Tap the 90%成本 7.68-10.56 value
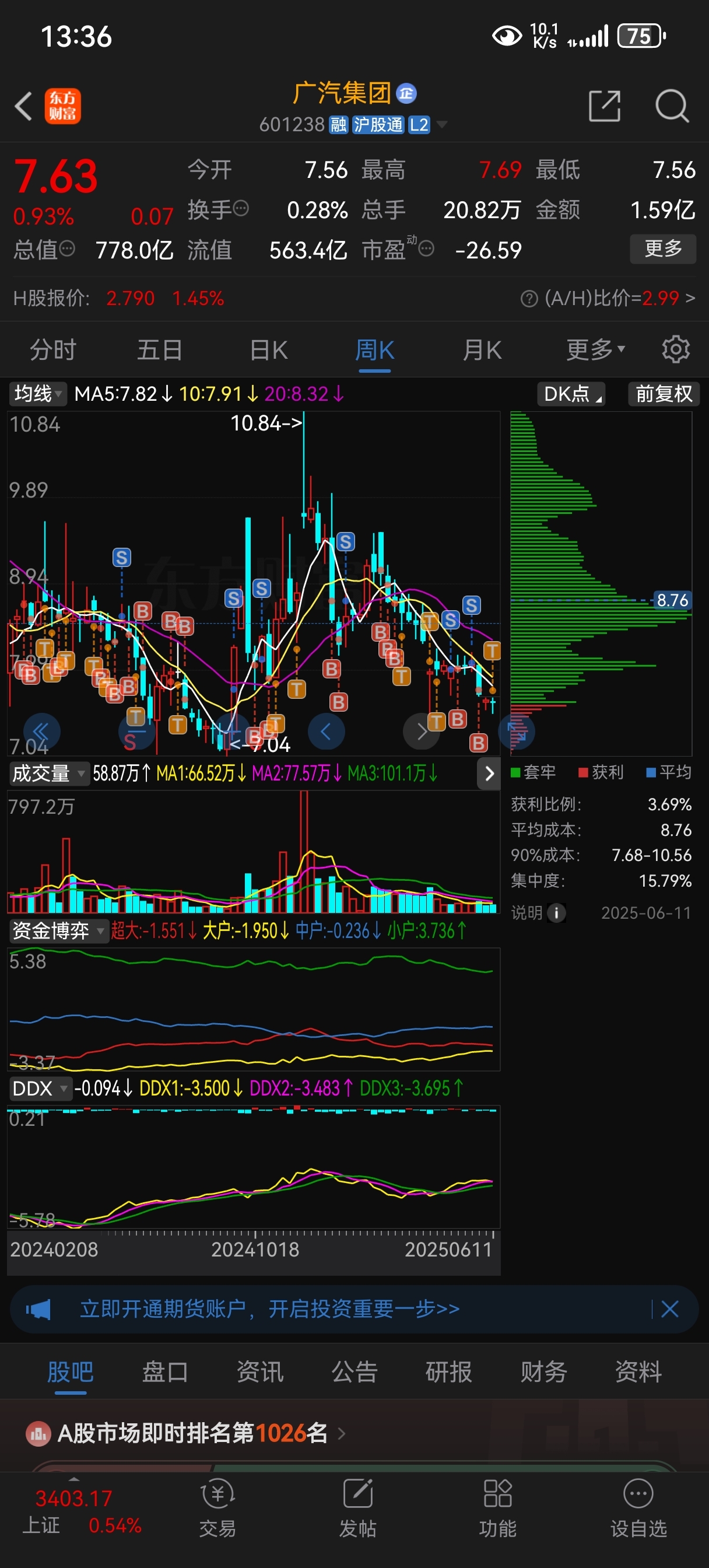The image size is (709, 1568). pos(651,855)
